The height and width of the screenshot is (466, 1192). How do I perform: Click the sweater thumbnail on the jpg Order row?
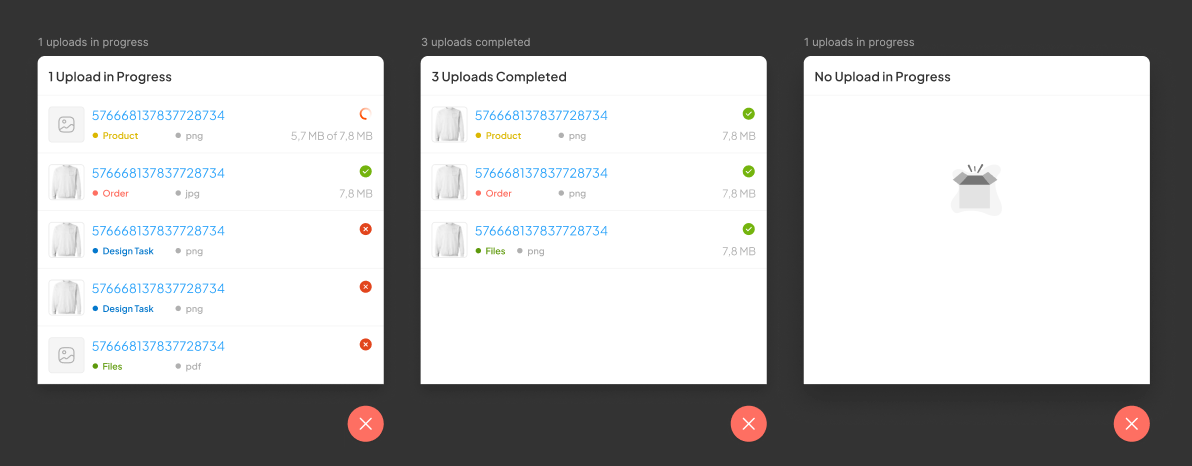pos(66,182)
